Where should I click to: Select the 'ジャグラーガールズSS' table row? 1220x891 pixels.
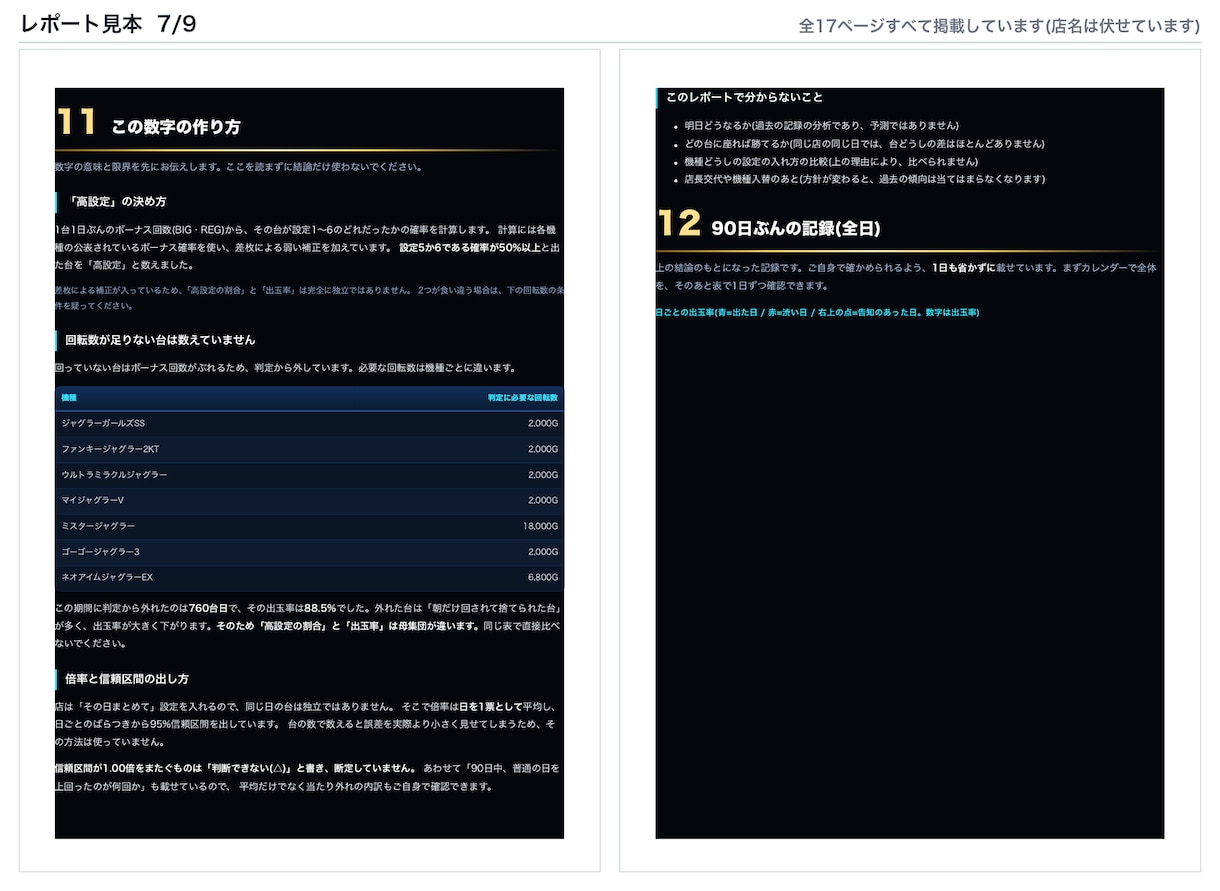click(309, 423)
